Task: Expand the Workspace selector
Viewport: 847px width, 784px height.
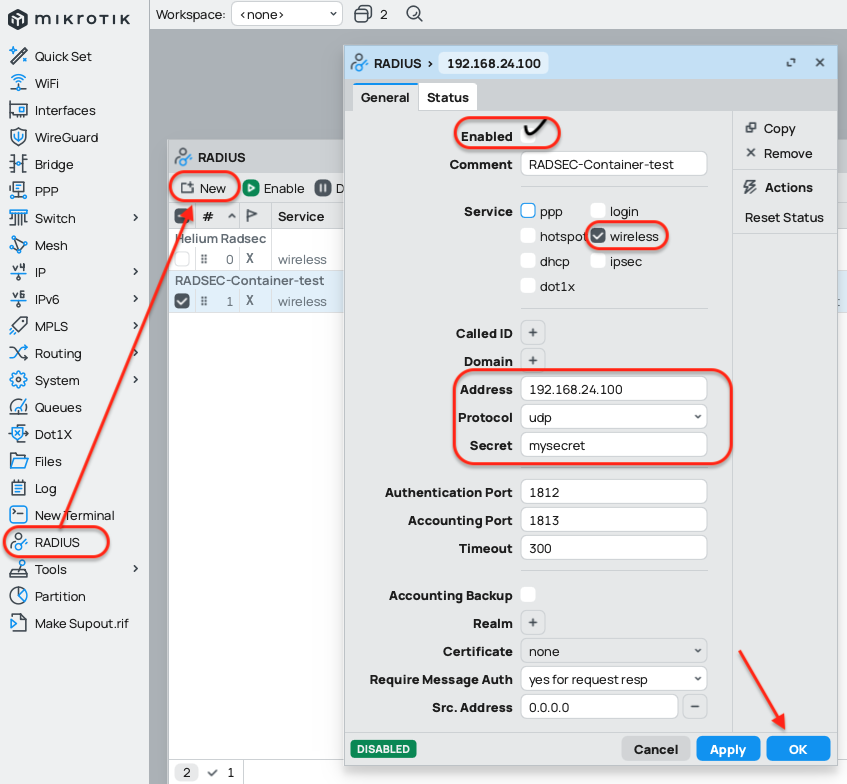Action: [286, 14]
